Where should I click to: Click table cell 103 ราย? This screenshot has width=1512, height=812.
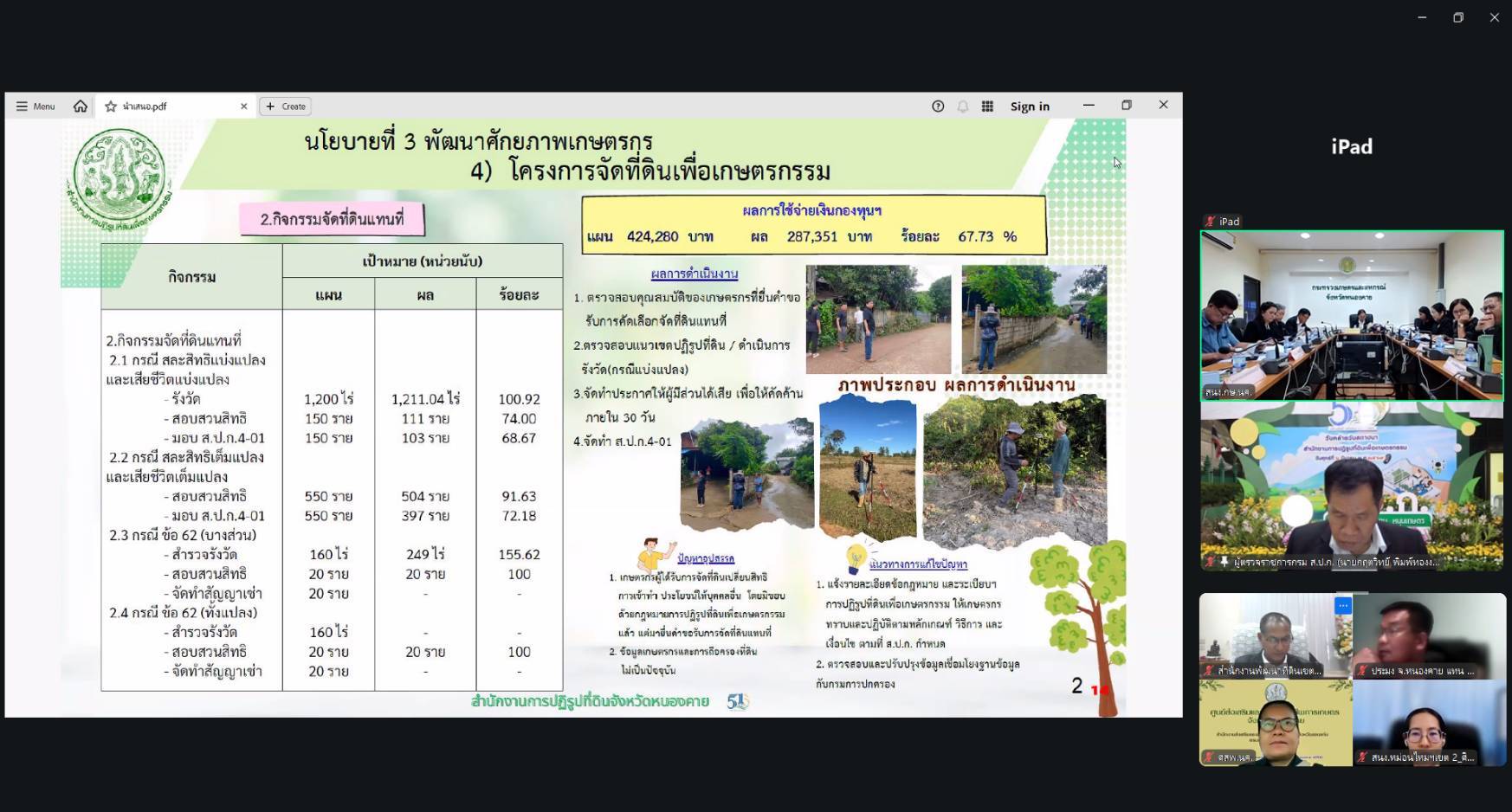425,438
